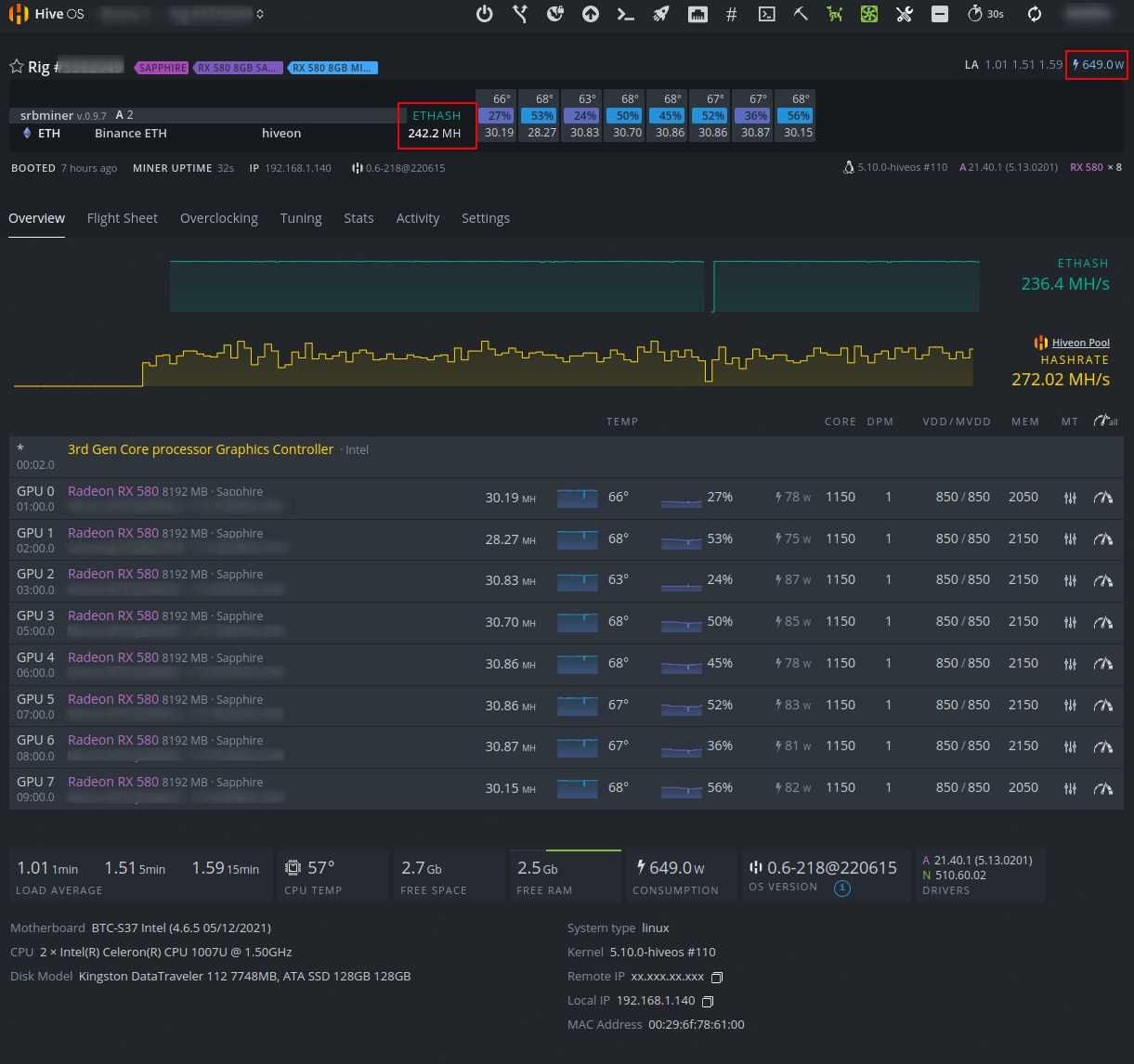This screenshot has height=1064, width=1134.
Task: Click the MAC Address 00:29:6f:78:61:00
Action: point(656,1025)
